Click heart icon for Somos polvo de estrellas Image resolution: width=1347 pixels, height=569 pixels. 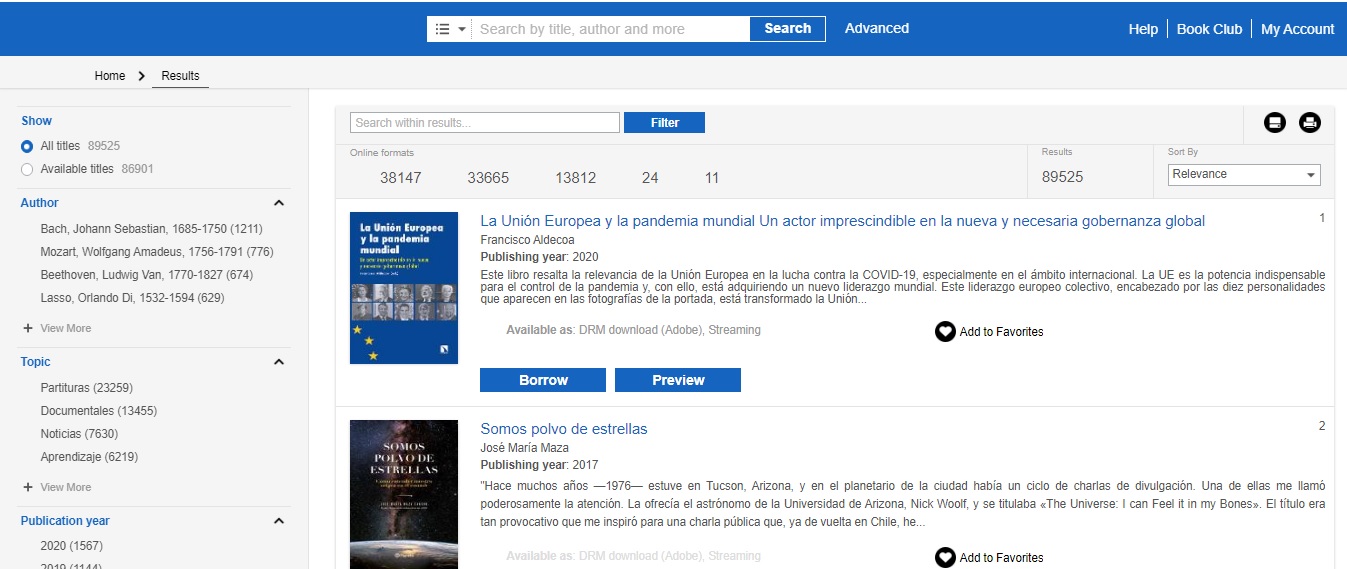point(945,557)
